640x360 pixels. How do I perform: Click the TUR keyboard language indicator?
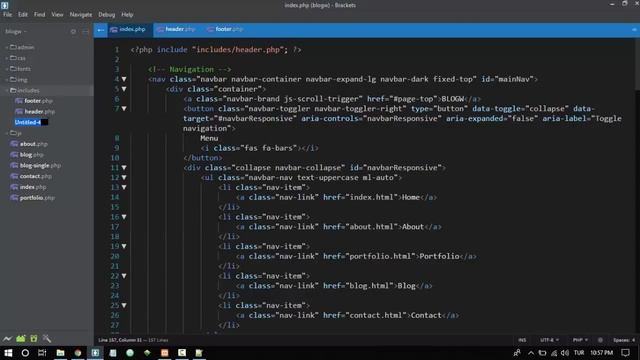pyautogui.click(x=579, y=353)
